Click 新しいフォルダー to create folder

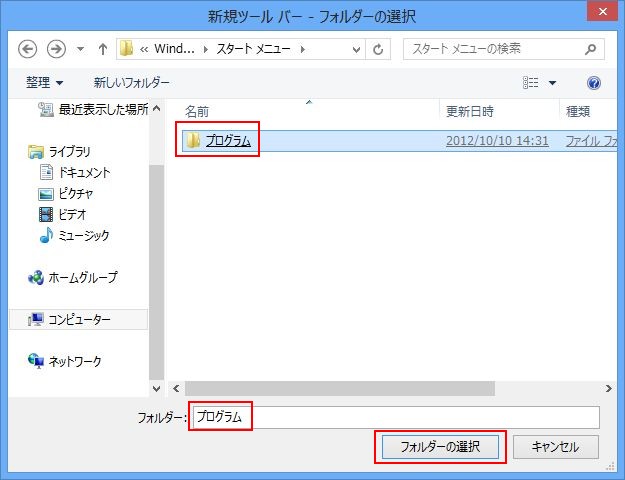(131, 83)
